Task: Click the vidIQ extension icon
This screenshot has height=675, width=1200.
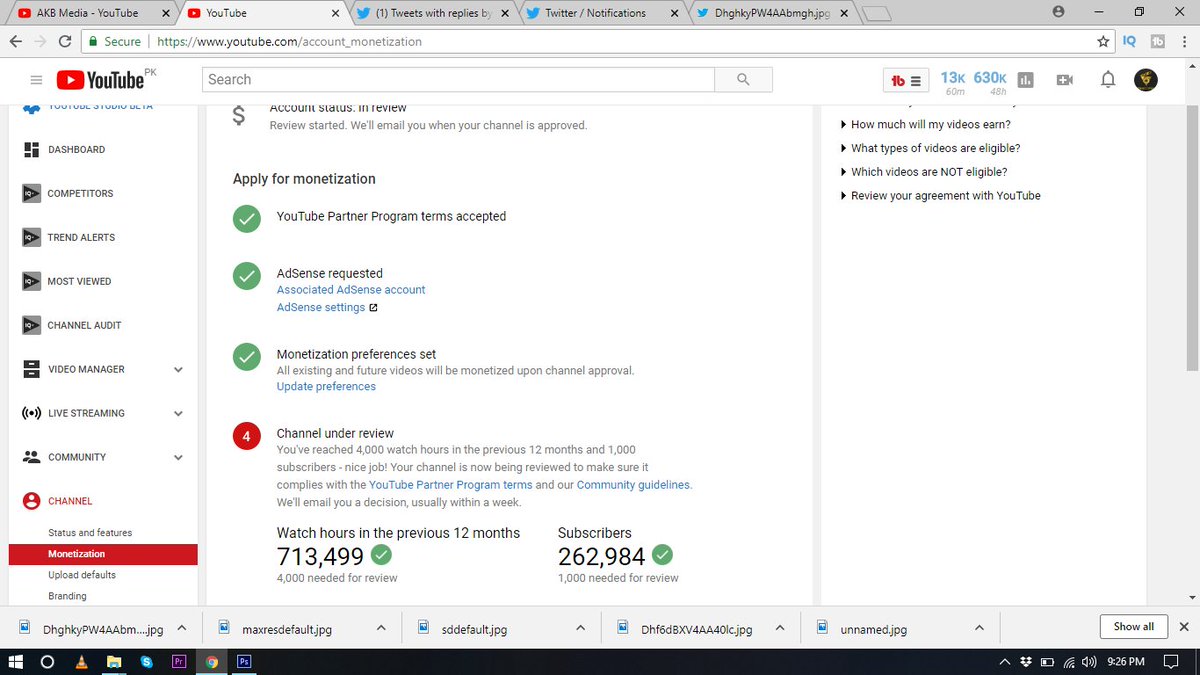Action: coord(1129,41)
